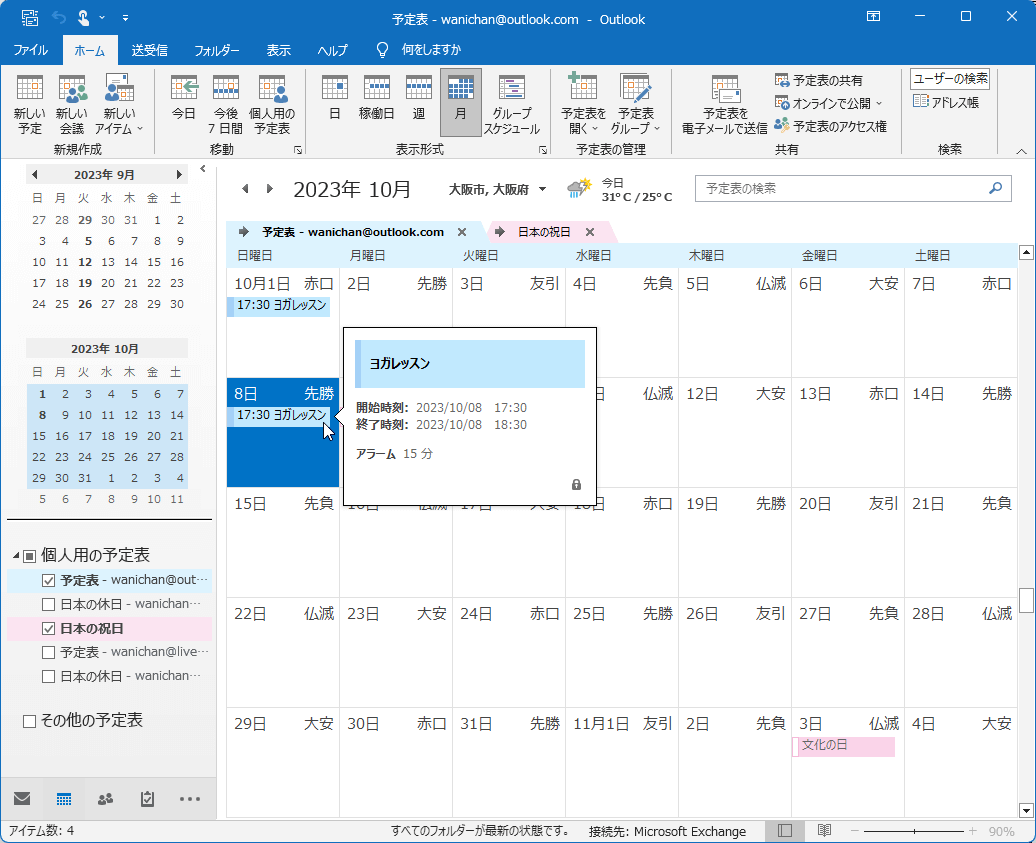
Task: Adjust the zoom slider in the status bar
Action: (914, 831)
